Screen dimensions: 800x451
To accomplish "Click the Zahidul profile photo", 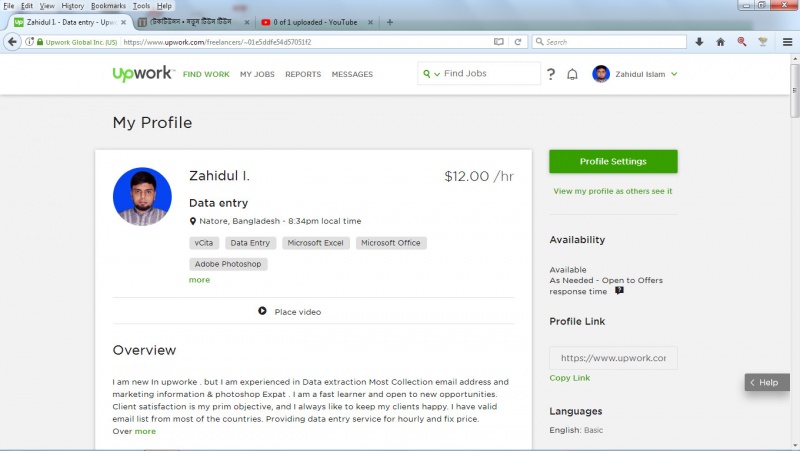I will pos(142,196).
